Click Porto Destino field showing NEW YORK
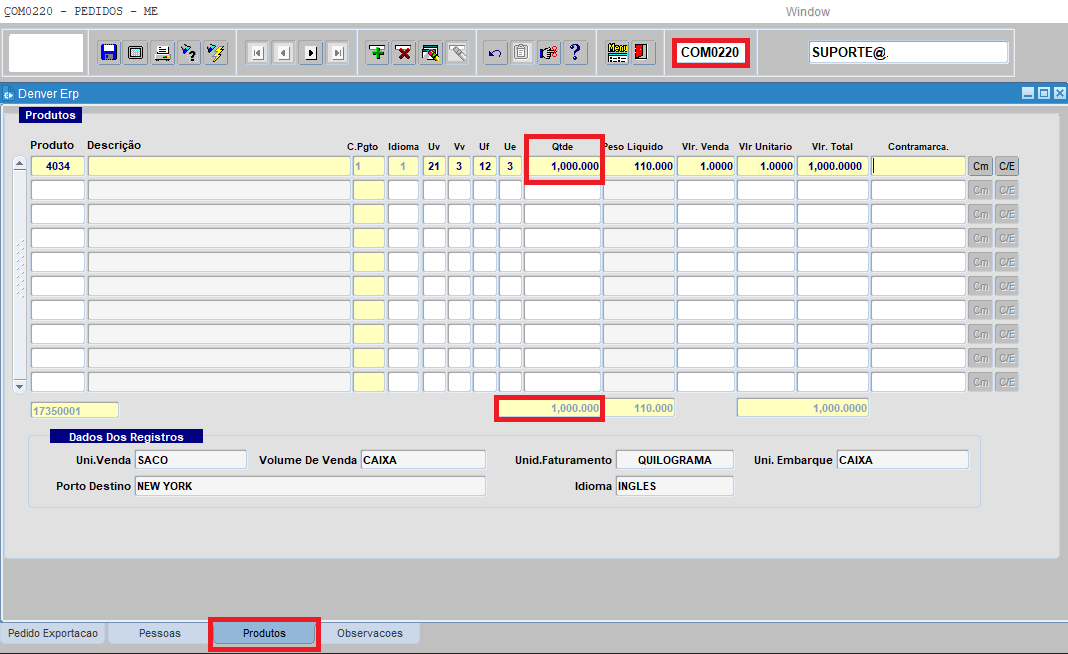This screenshot has height=654, width=1068. 311,486
